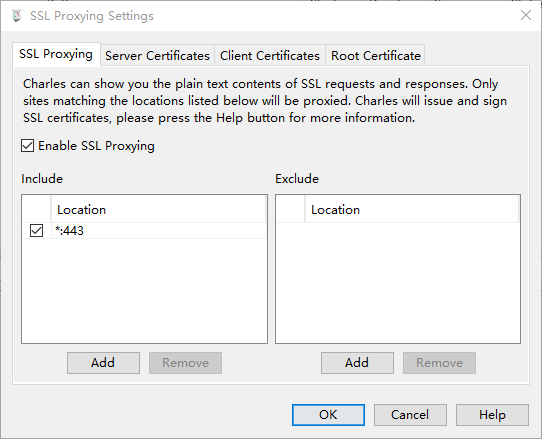Image resolution: width=542 pixels, height=439 pixels.
Task: Toggle the Enable SSL Proxying checkbox
Action: pyautogui.click(x=27, y=146)
